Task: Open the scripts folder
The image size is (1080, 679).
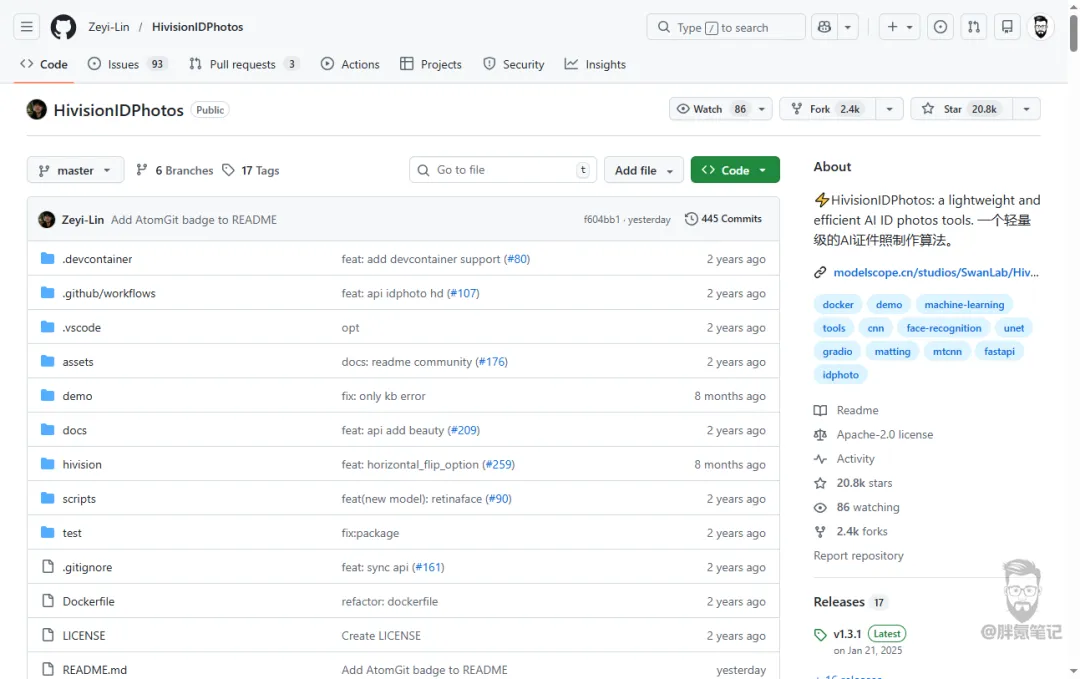Action: tap(79, 499)
